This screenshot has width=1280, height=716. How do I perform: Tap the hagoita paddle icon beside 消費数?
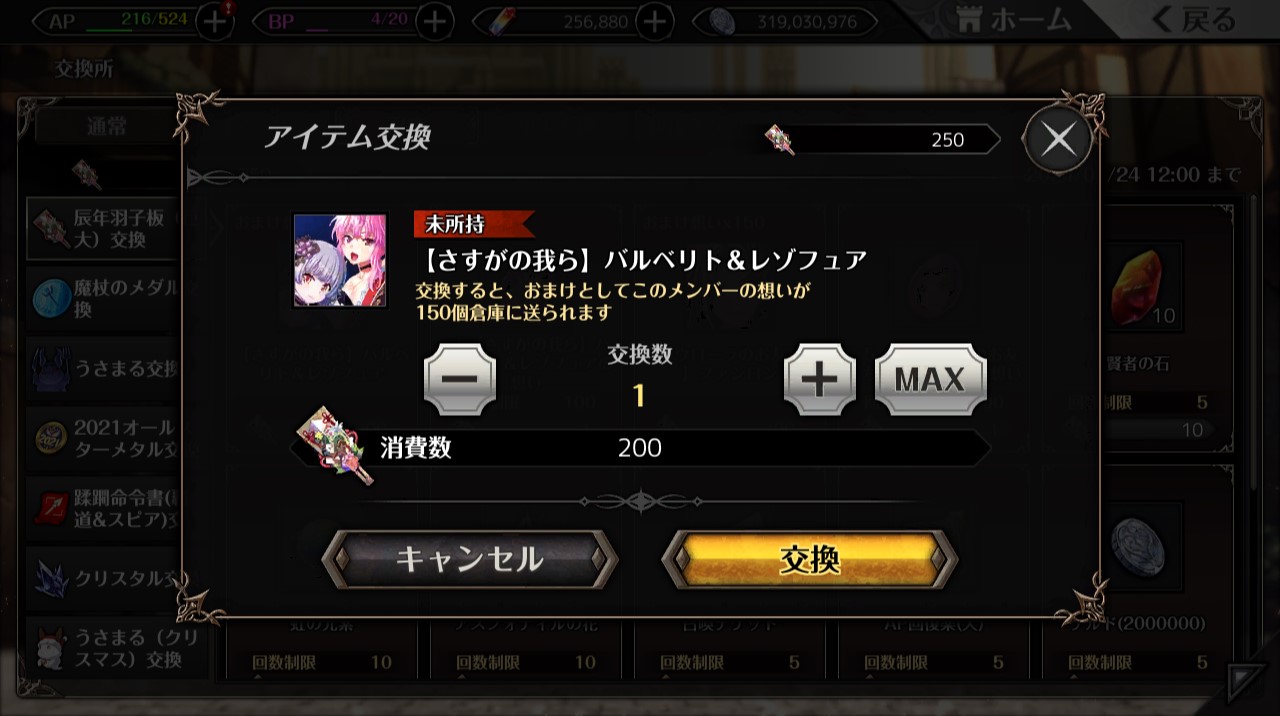tap(336, 445)
